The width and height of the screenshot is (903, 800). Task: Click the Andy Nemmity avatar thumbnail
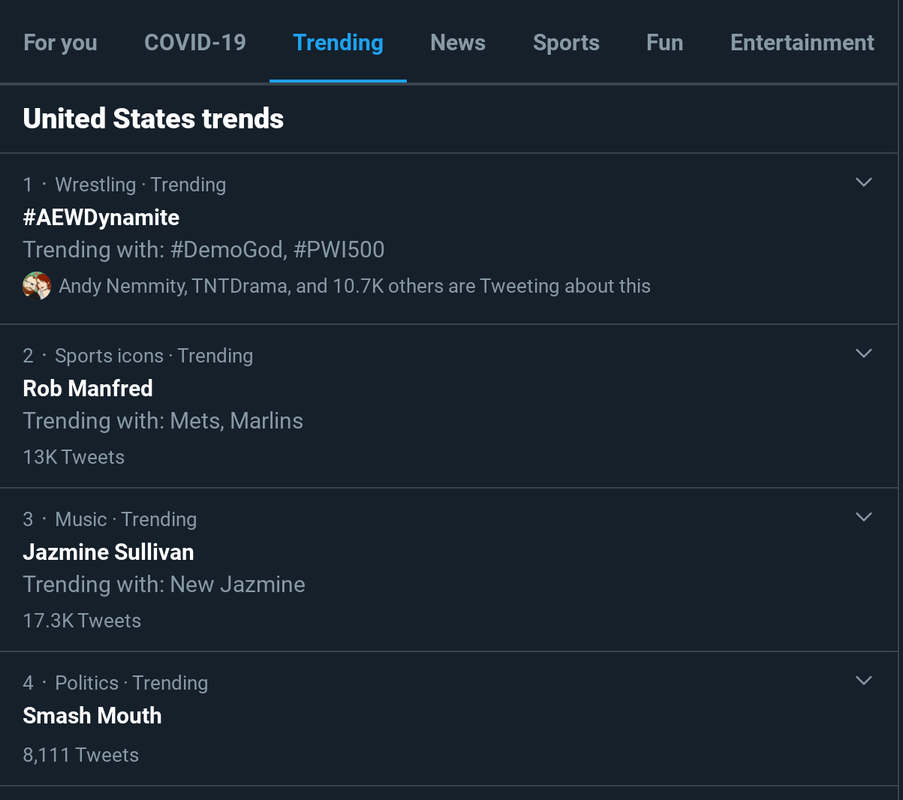point(37,286)
